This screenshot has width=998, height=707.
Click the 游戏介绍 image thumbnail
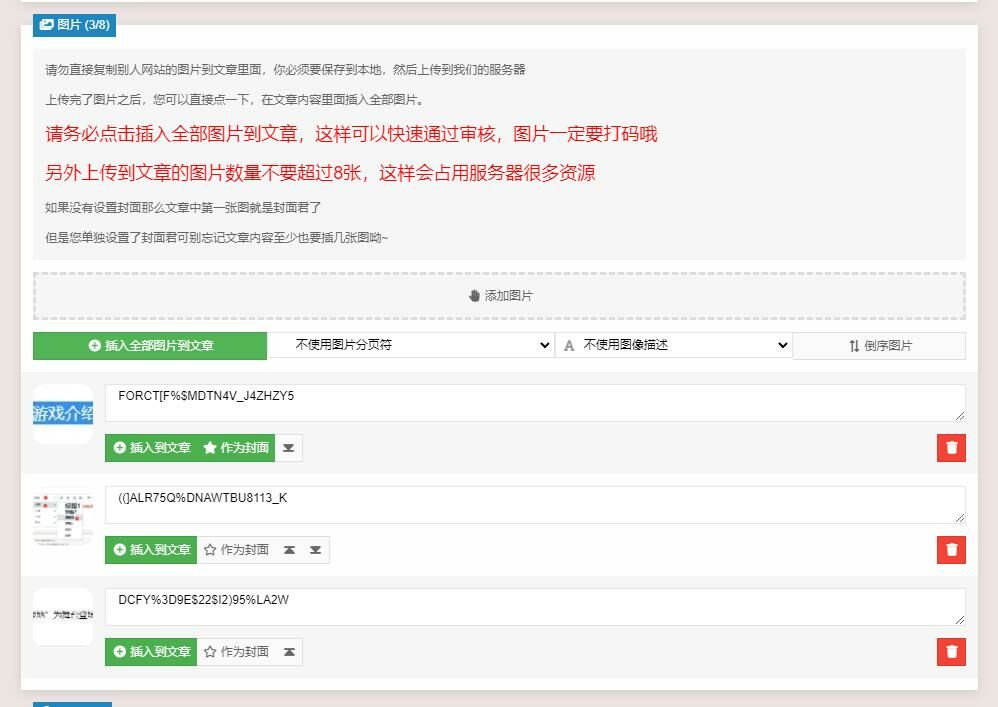63,414
